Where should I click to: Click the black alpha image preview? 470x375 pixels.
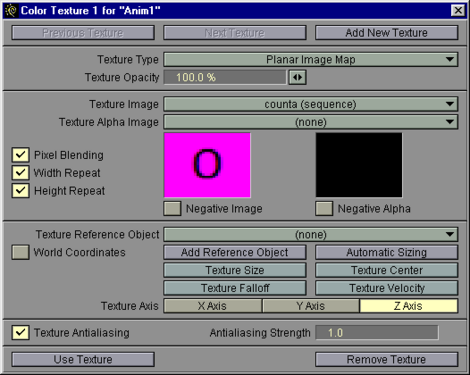click(x=359, y=165)
